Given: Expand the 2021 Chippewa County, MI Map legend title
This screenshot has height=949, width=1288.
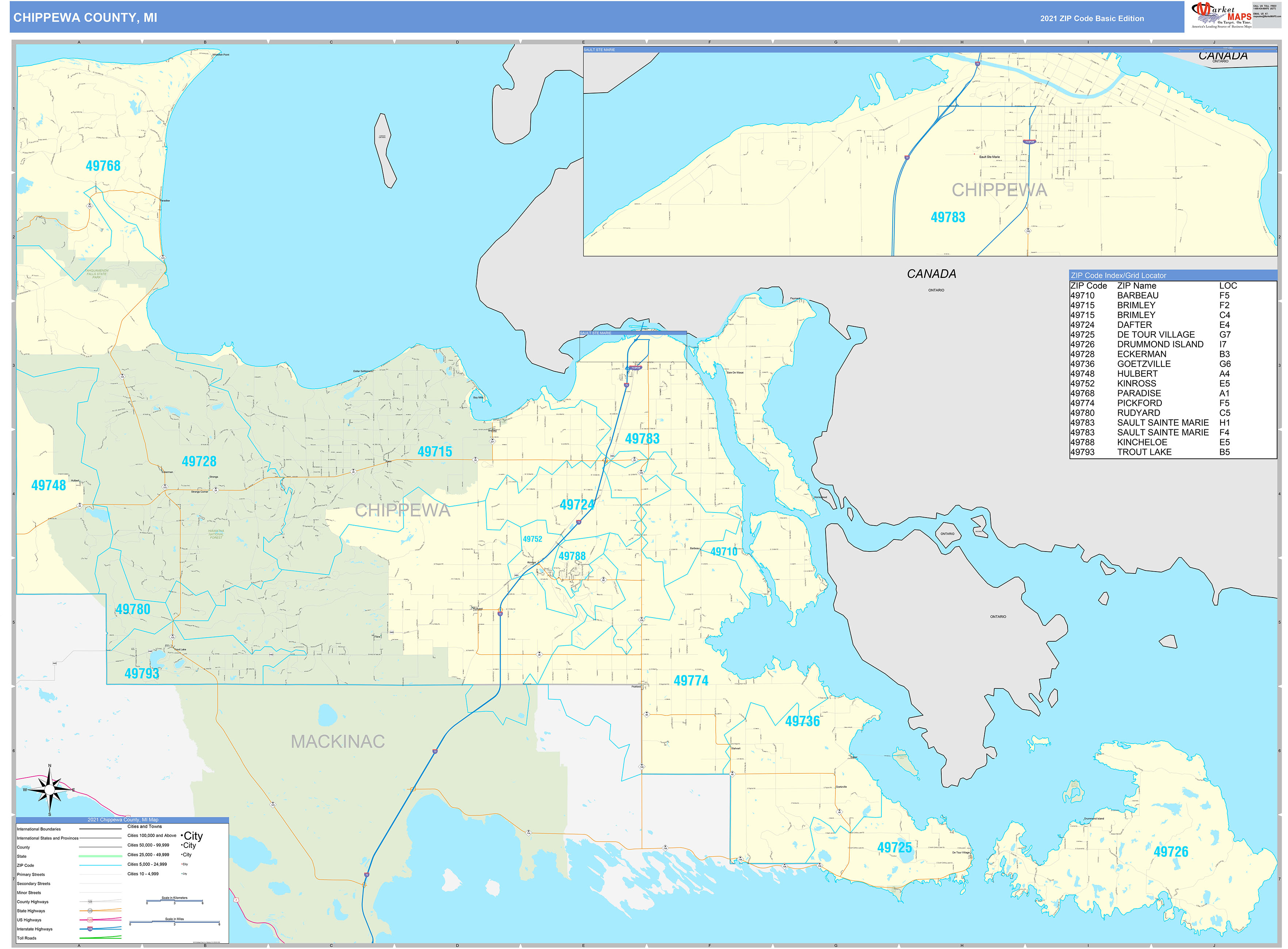Looking at the screenshot, I should 122,820.
